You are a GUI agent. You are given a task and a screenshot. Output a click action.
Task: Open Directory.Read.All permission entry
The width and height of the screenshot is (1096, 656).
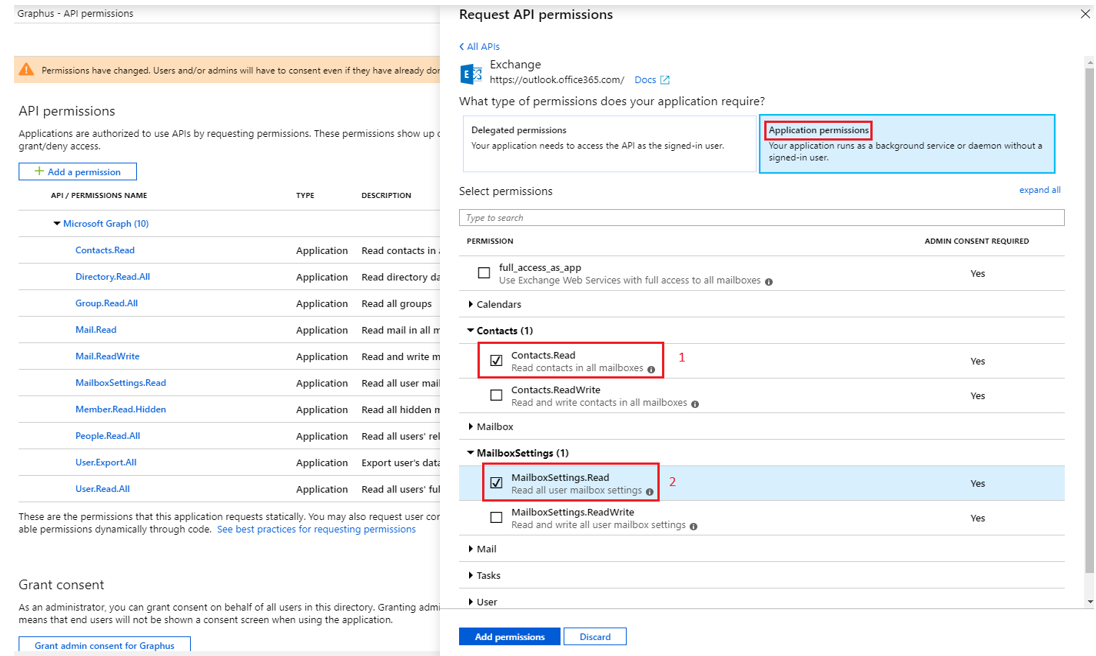click(x=113, y=277)
